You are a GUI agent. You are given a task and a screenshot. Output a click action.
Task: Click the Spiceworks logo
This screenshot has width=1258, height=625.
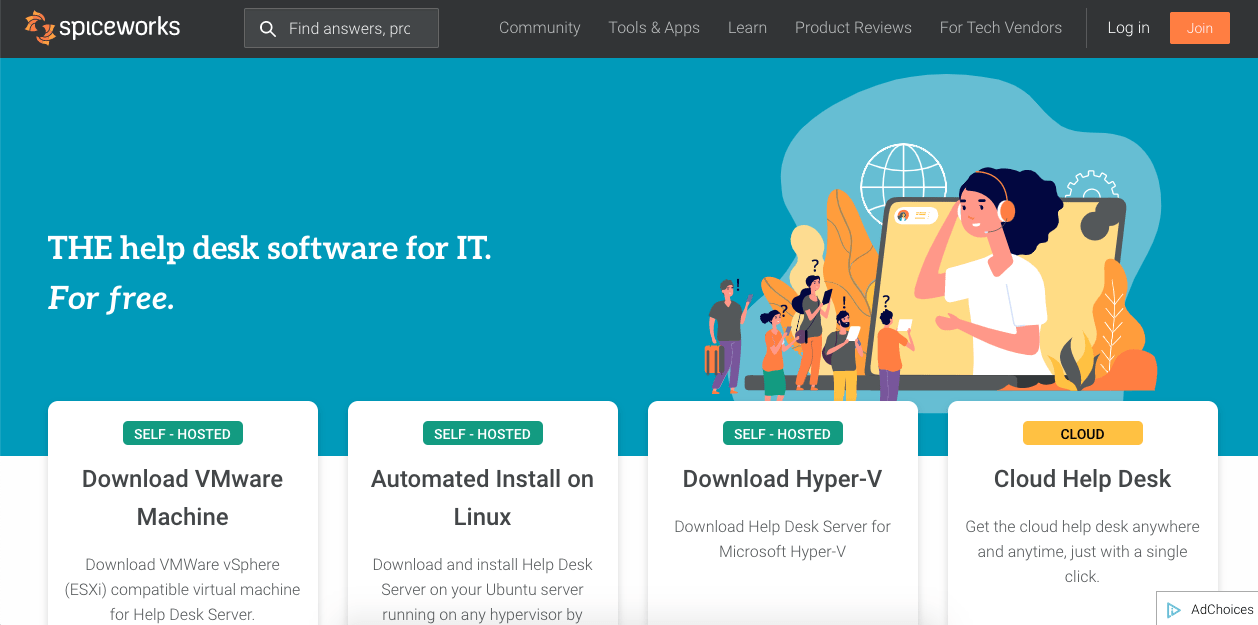point(103,28)
